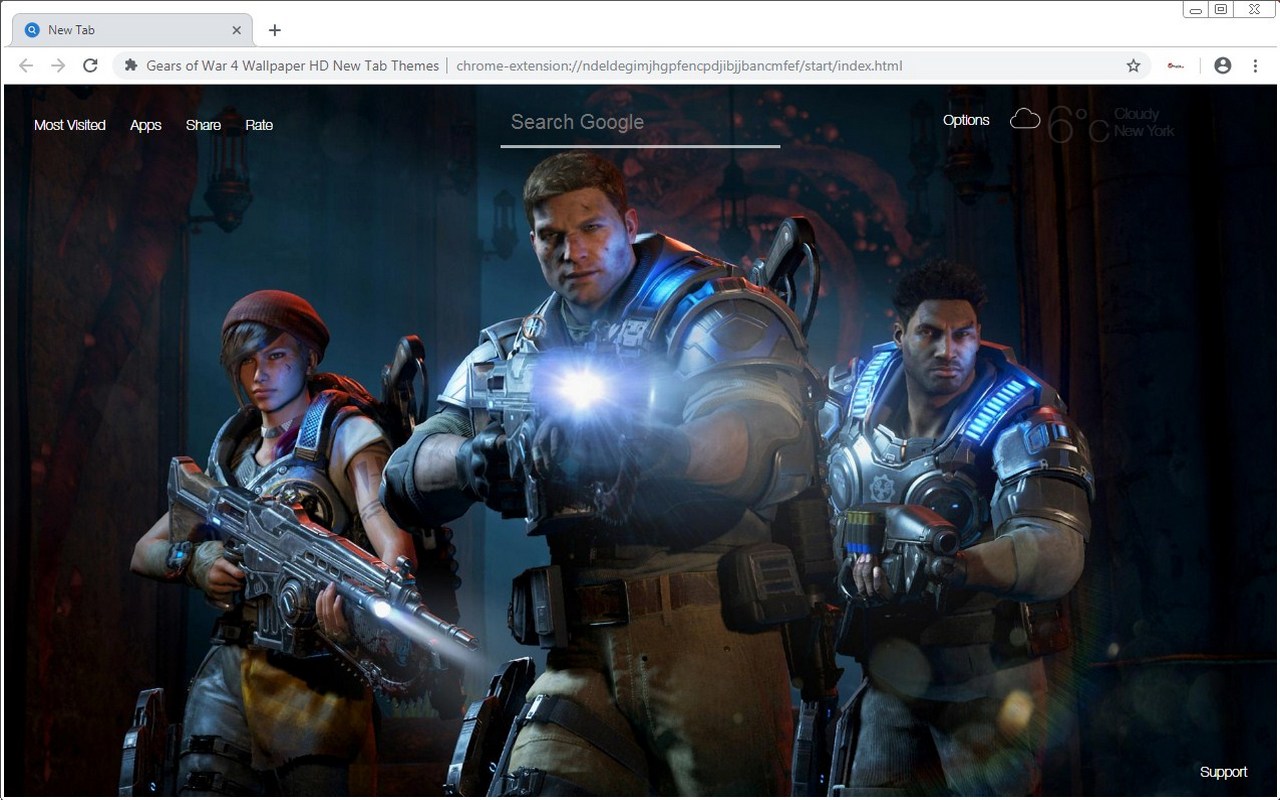Click the 6°C temperature reading
This screenshot has width=1280, height=800.
pyautogui.click(x=1078, y=127)
